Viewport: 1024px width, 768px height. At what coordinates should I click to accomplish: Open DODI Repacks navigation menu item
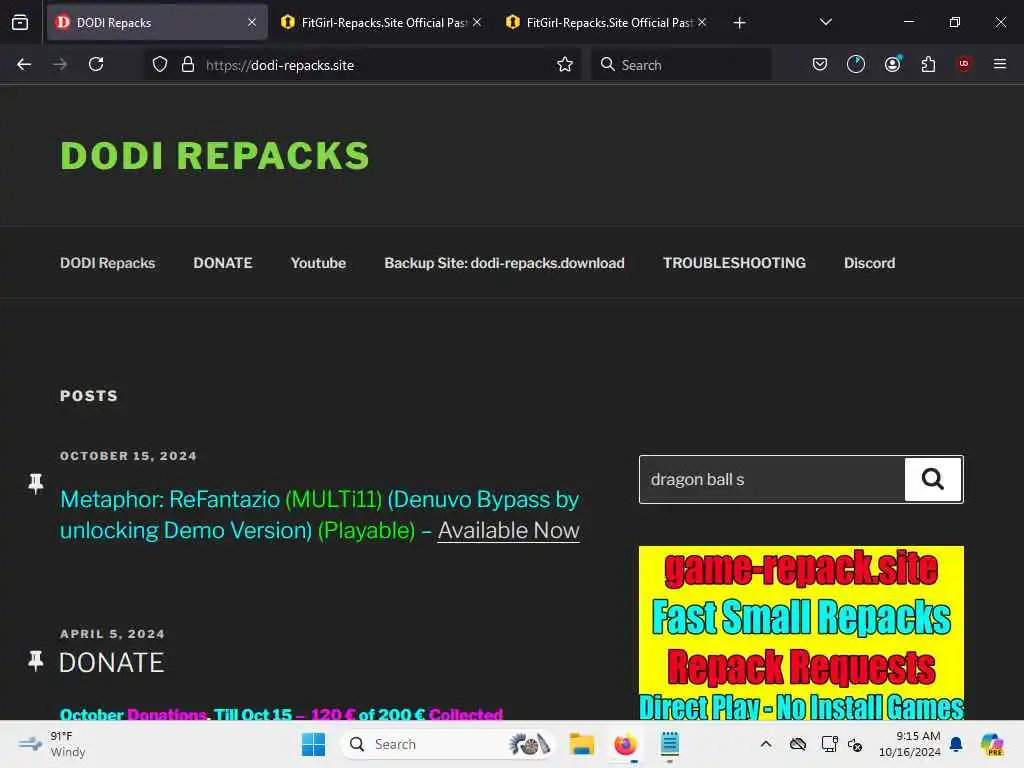pyautogui.click(x=108, y=263)
